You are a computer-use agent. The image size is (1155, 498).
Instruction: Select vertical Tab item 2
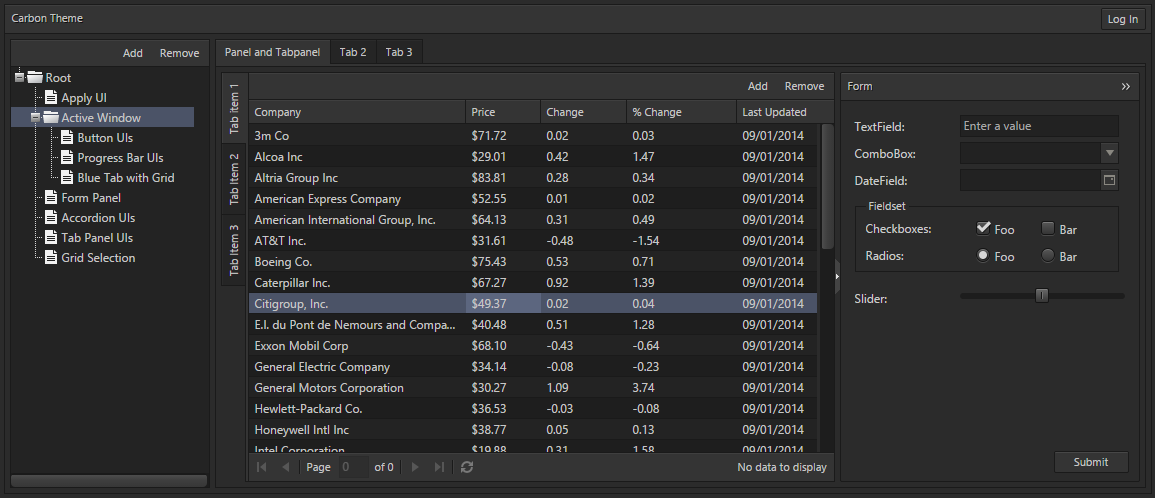[x=235, y=179]
